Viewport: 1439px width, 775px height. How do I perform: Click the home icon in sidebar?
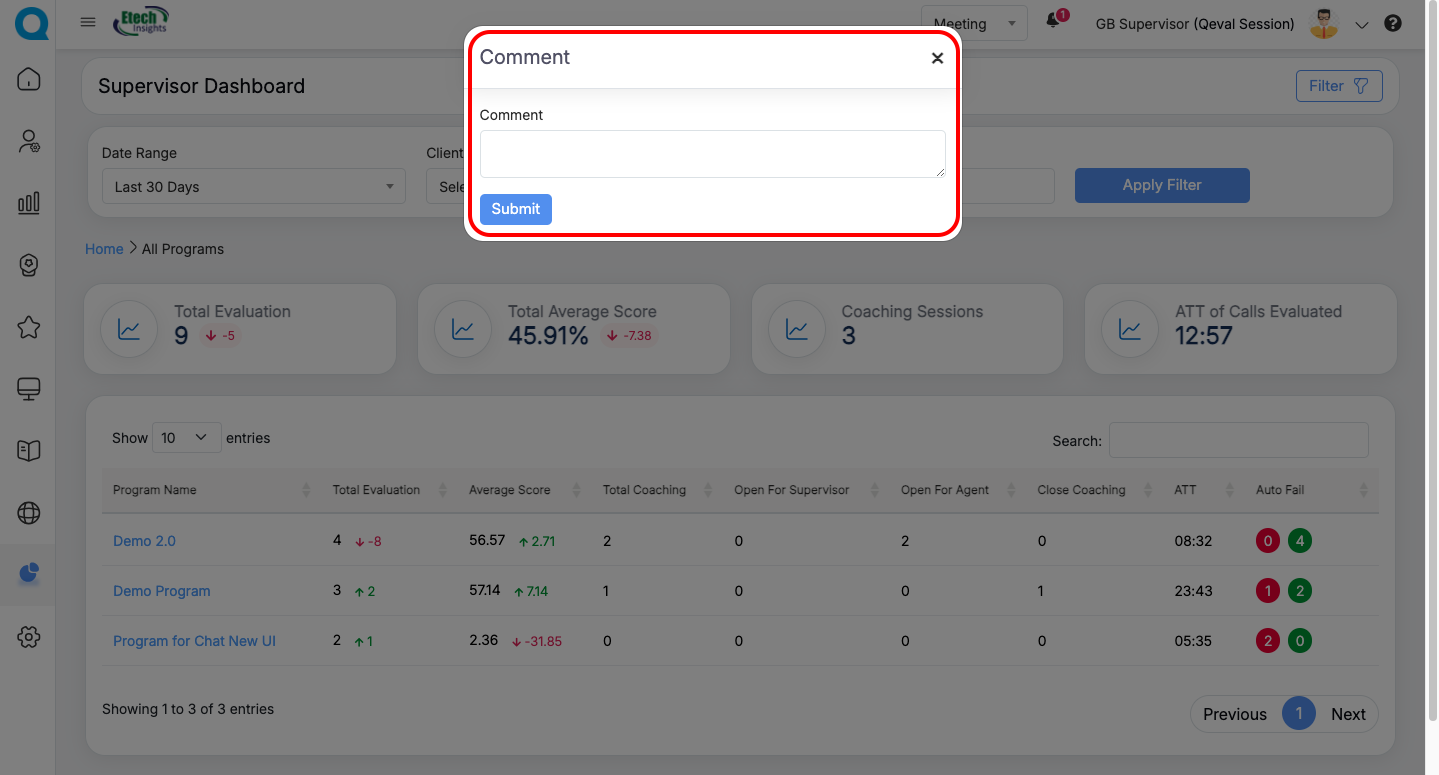tap(29, 79)
